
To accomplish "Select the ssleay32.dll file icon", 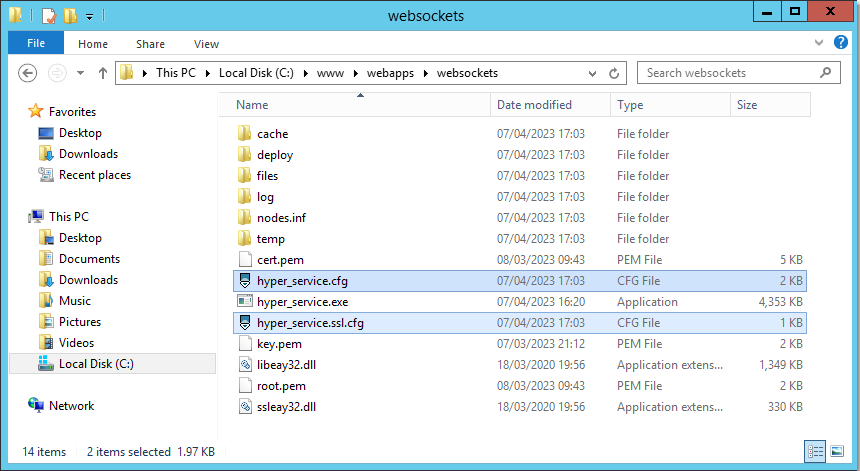I will [x=245, y=406].
